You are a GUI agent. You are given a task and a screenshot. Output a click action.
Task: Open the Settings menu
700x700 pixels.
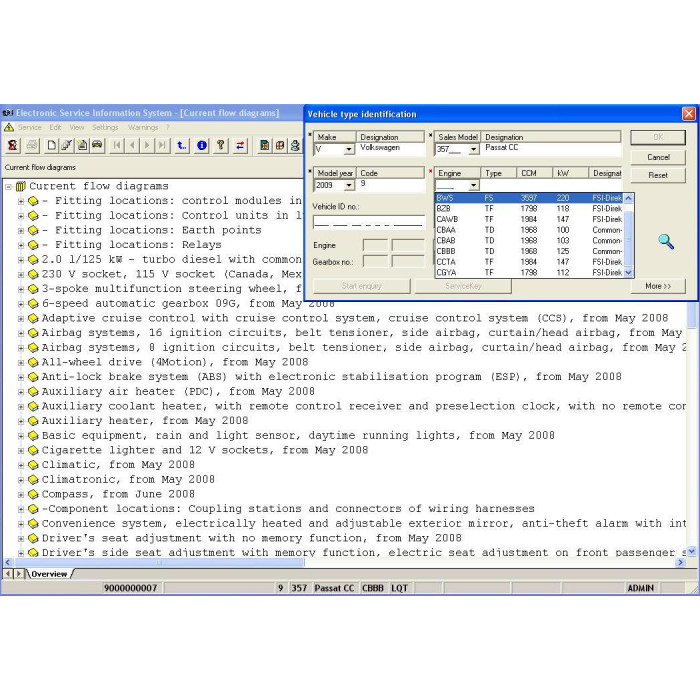(105, 128)
